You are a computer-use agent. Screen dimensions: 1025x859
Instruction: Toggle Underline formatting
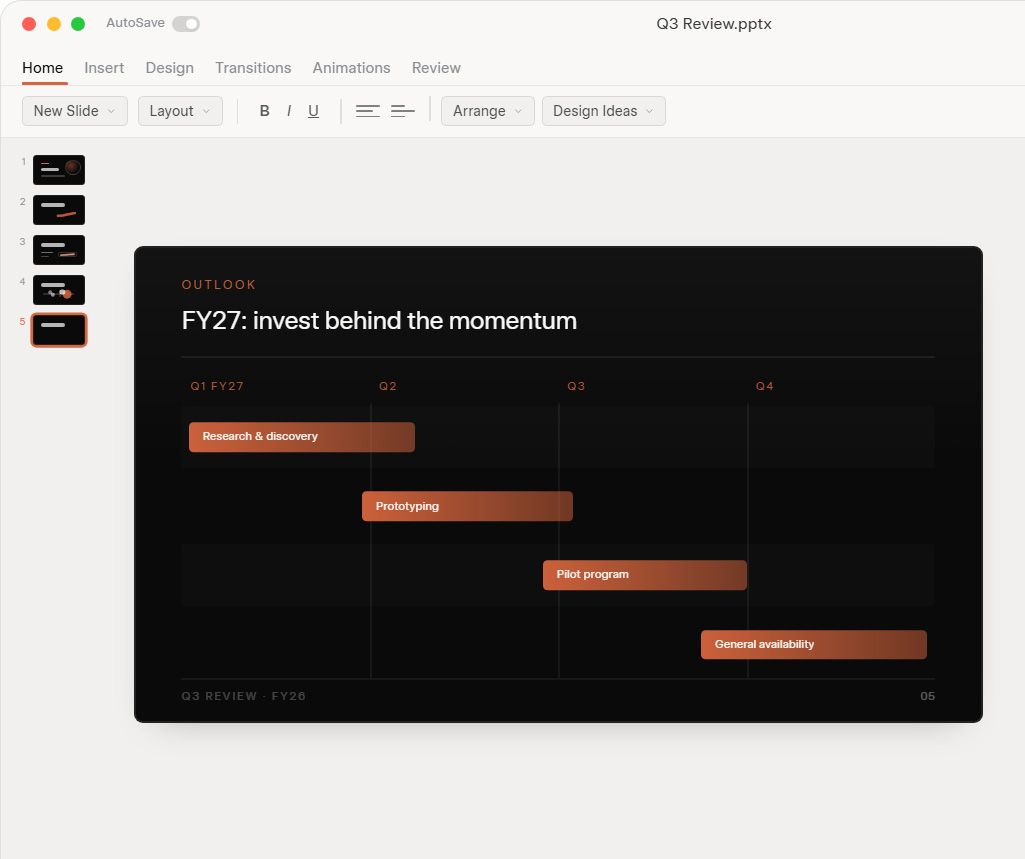[x=313, y=111]
